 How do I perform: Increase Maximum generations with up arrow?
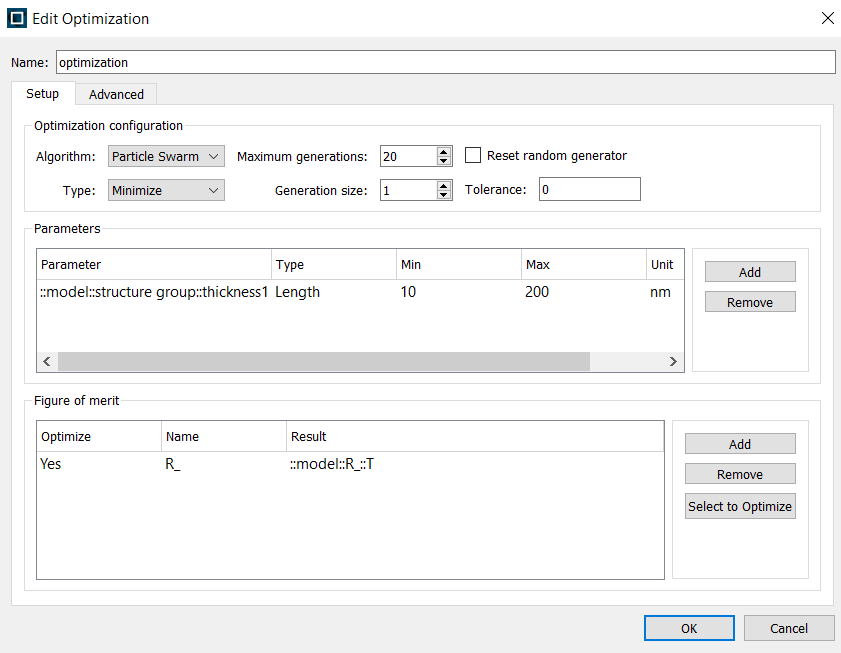coord(445,152)
